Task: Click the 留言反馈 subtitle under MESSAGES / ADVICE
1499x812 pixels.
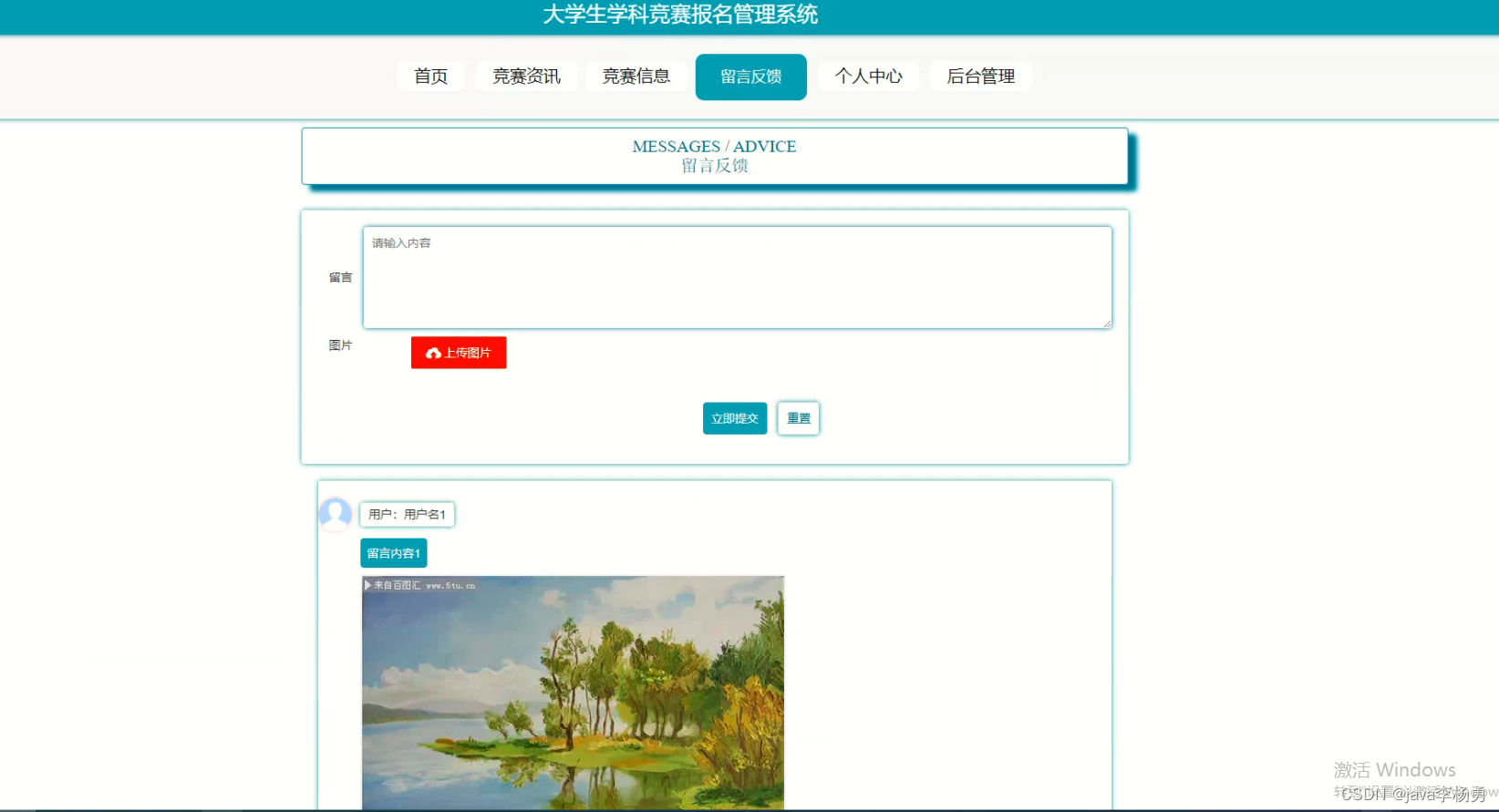Action: 715,166
